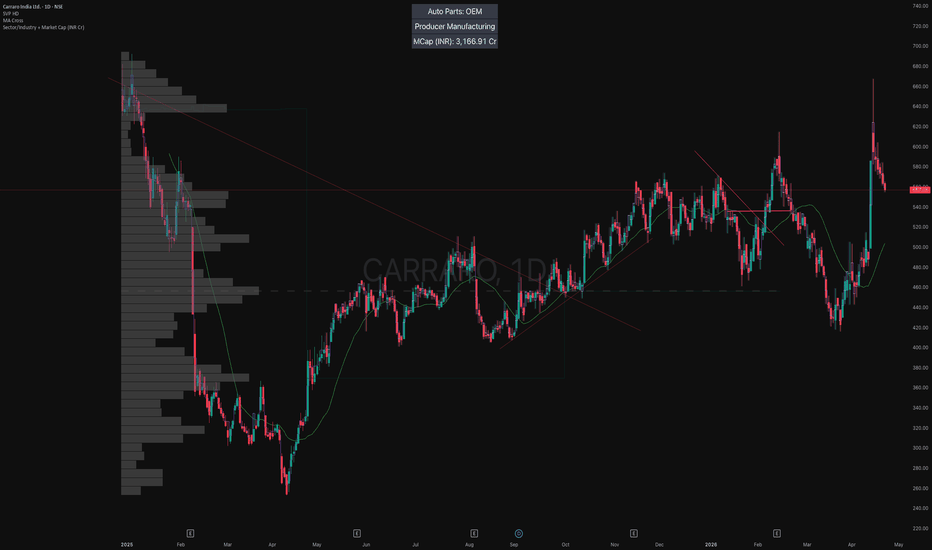Click the May label at timeline end
This screenshot has height=550, width=932.
coord(899,544)
